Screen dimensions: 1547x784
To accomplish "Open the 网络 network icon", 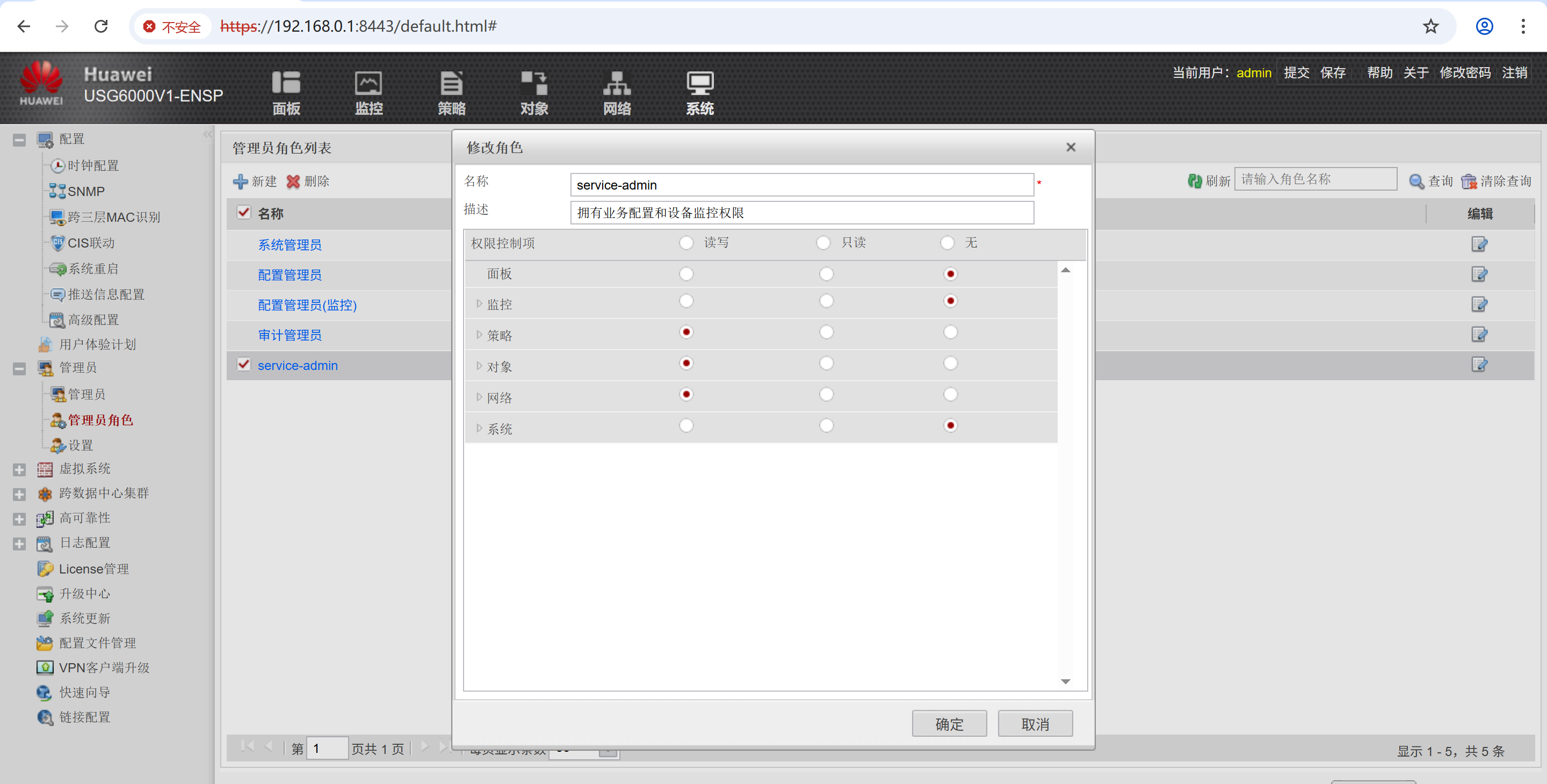I will (617, 83).
